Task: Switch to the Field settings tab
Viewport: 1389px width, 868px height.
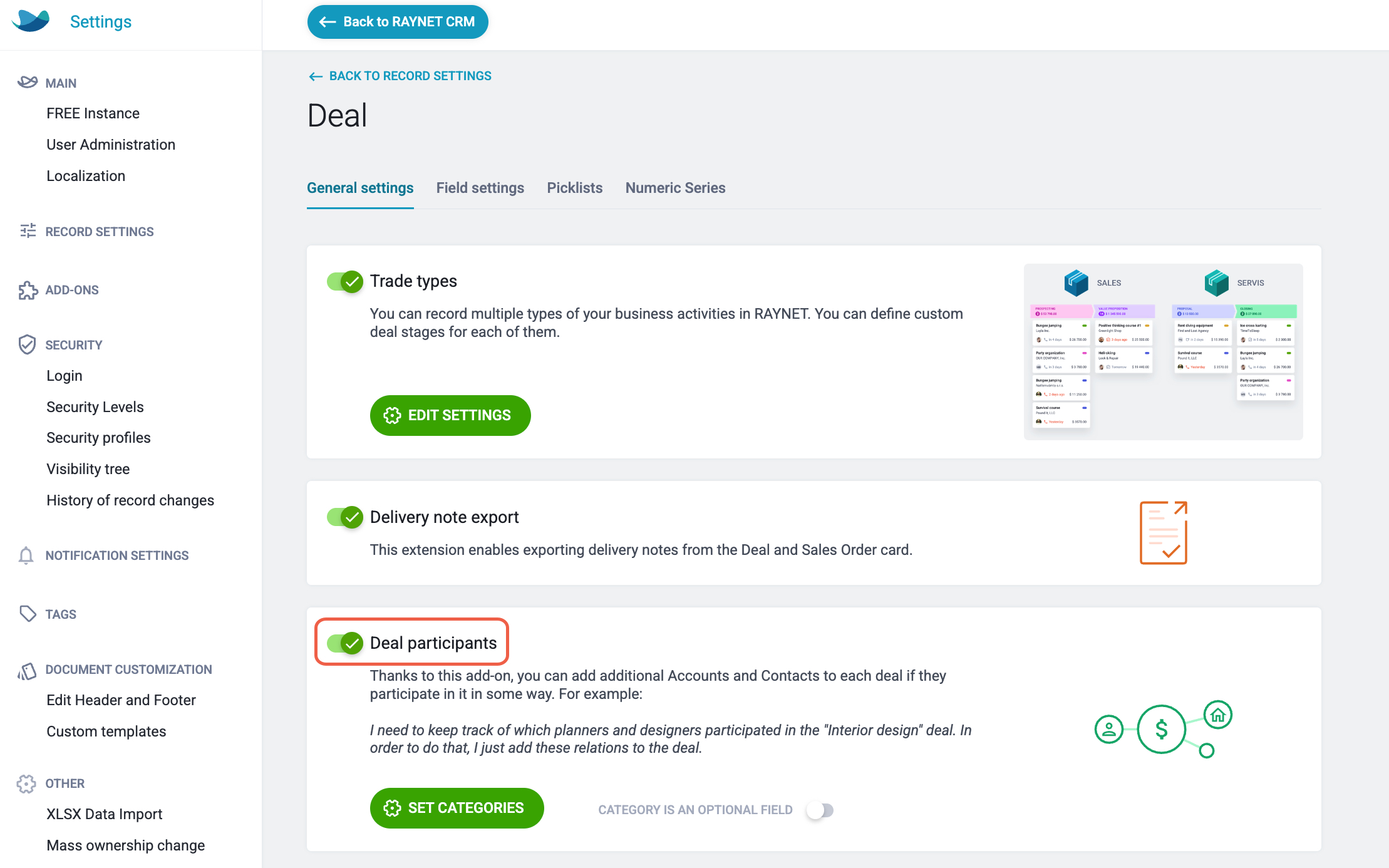Action: click(x=480, y=188)
